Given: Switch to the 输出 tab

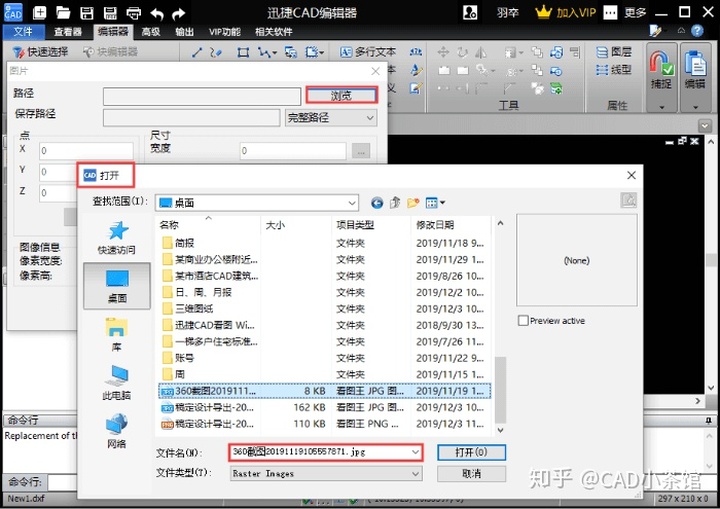Looking at the screenshot, I should coord(184,32).
